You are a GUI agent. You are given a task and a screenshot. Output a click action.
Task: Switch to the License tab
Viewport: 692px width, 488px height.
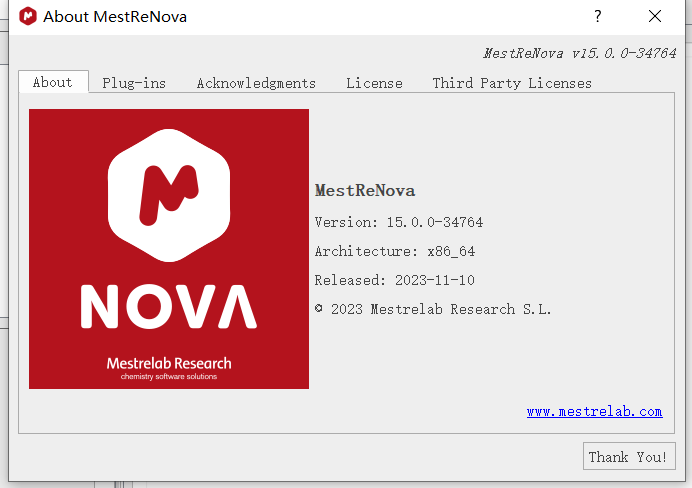374,83
